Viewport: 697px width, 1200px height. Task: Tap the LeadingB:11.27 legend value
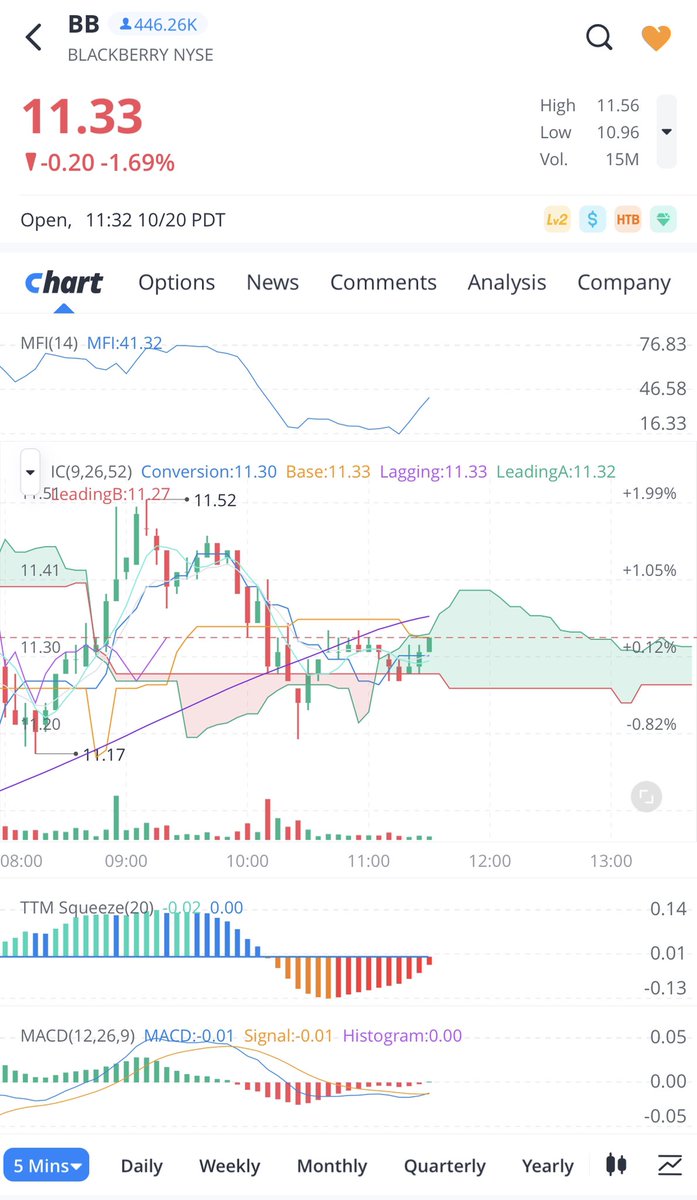coord(110,494)
